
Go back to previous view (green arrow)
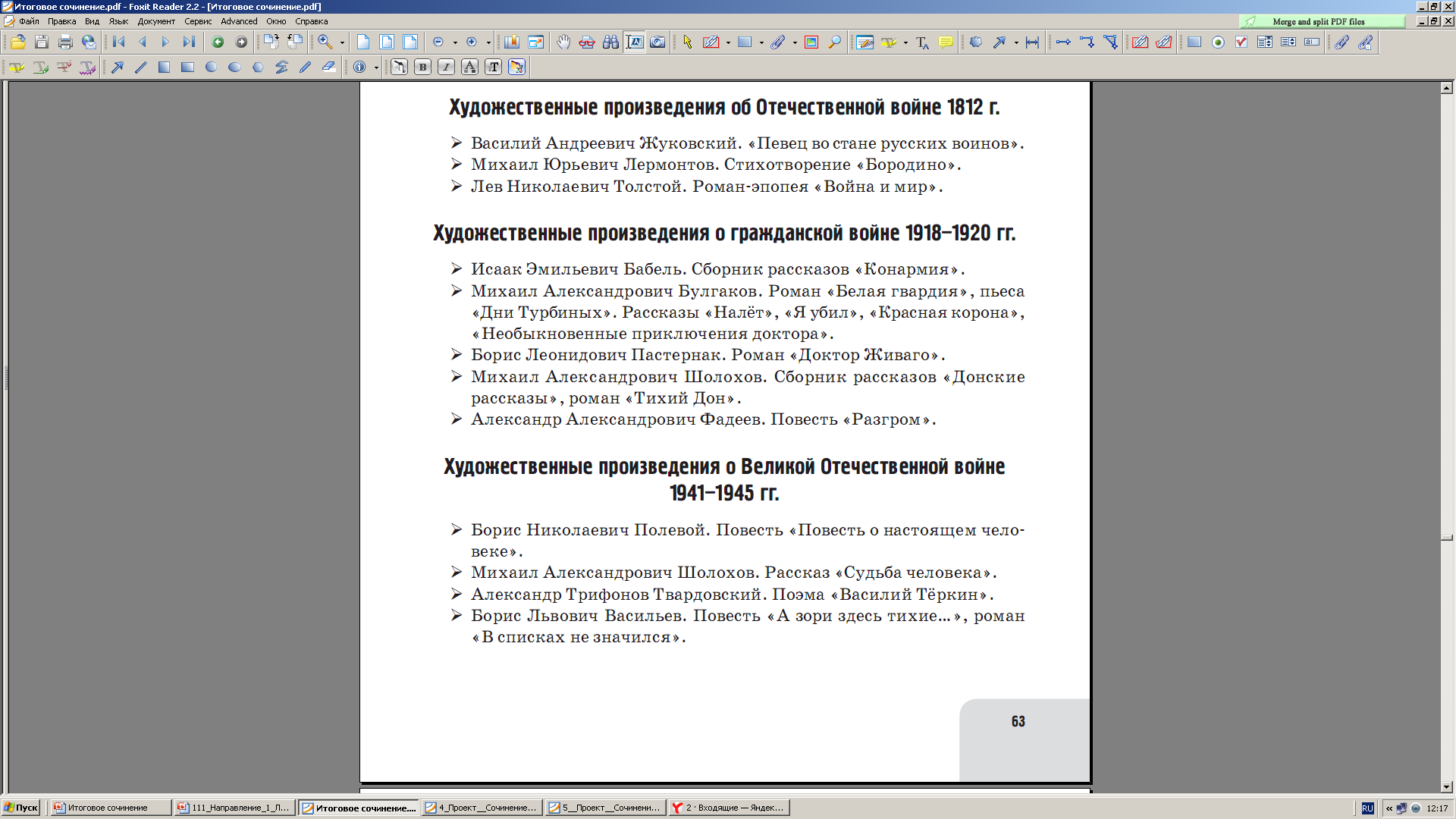point(218,42)
